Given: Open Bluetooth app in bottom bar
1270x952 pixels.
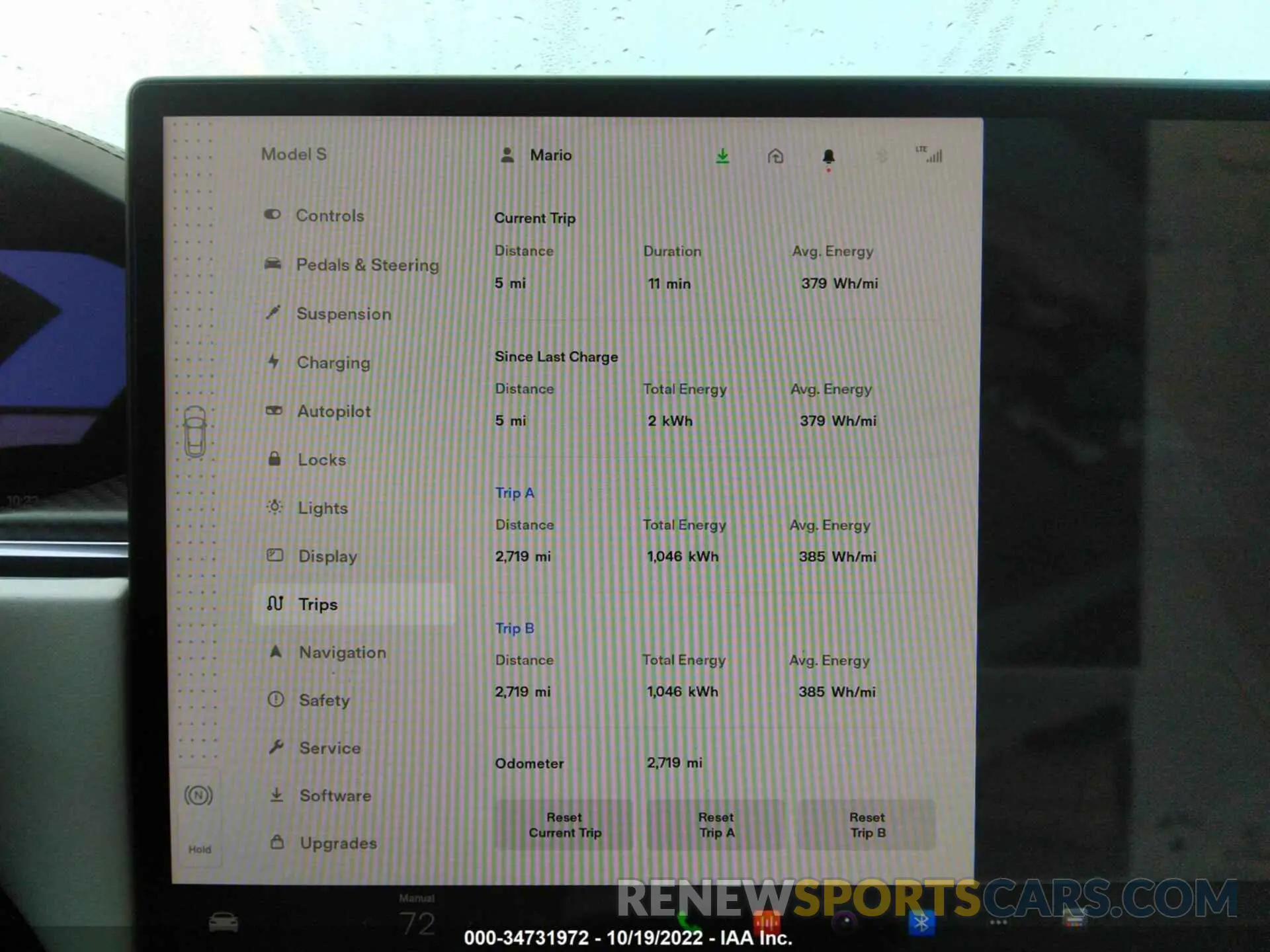Looking at the screenshot, I should click(x=921, y=923).
